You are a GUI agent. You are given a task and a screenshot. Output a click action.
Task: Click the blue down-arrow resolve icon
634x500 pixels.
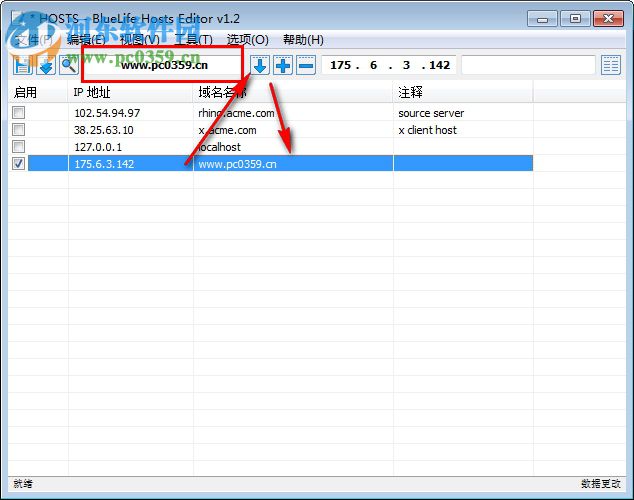[260, 65]
